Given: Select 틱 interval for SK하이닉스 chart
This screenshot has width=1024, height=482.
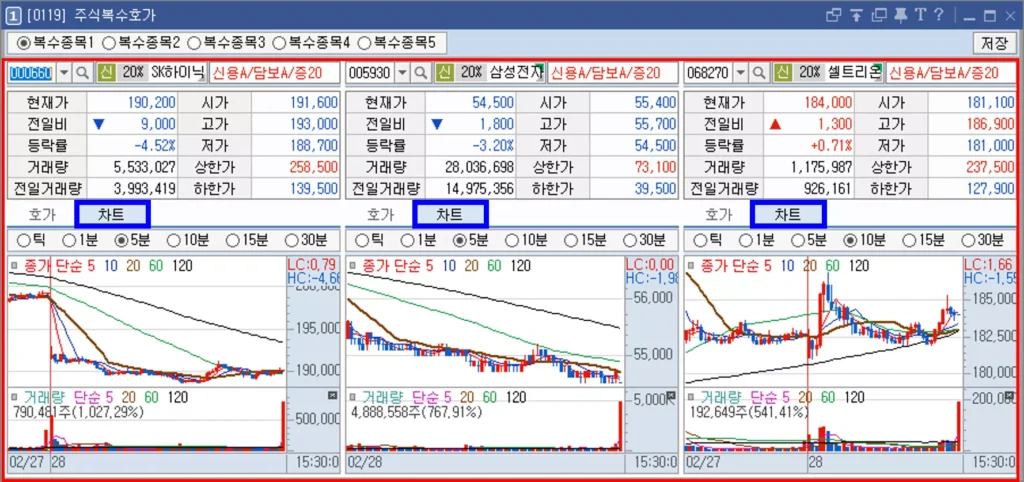Looking at the screenshot, I should [x=24, y=240].
